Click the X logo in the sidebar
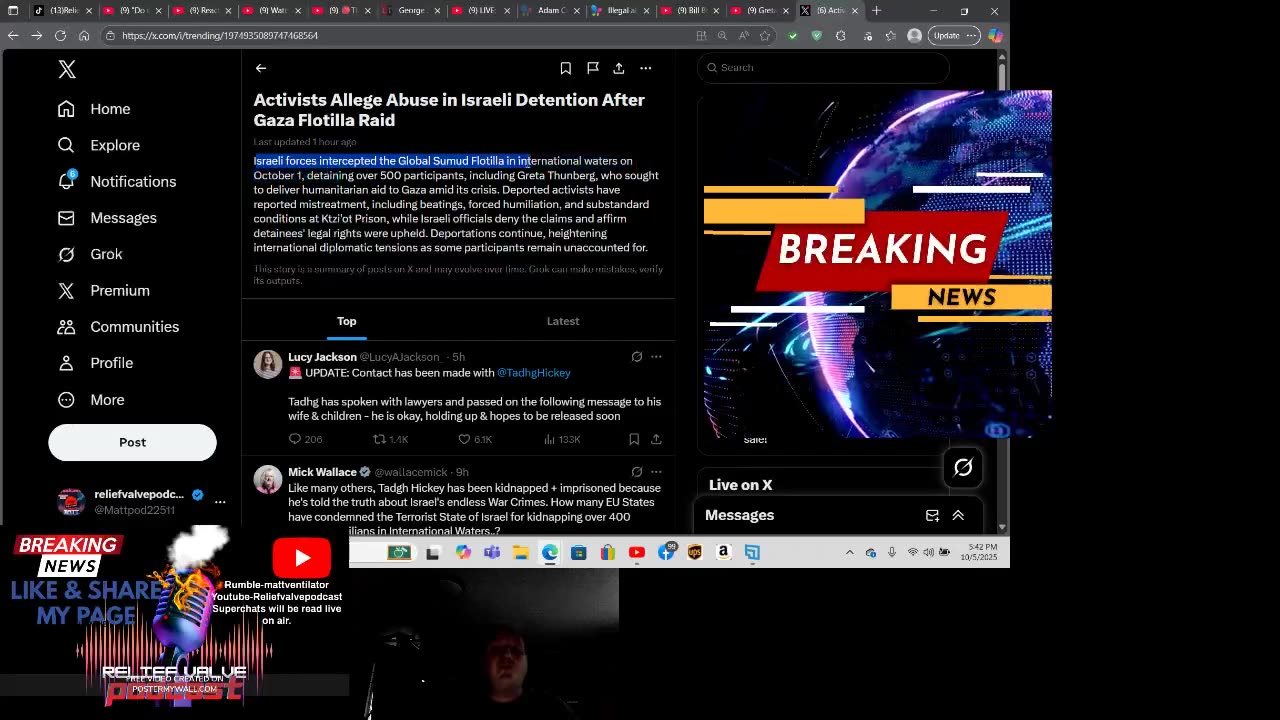This screenshot has height=720, width=1280. (67, 69)
